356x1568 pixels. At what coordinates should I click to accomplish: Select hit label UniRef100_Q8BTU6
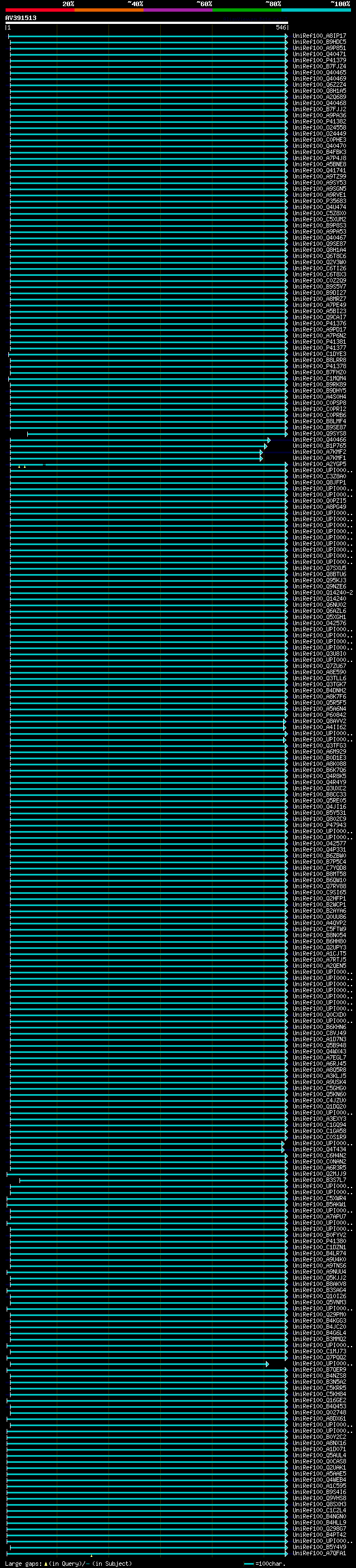pos(319,574)
